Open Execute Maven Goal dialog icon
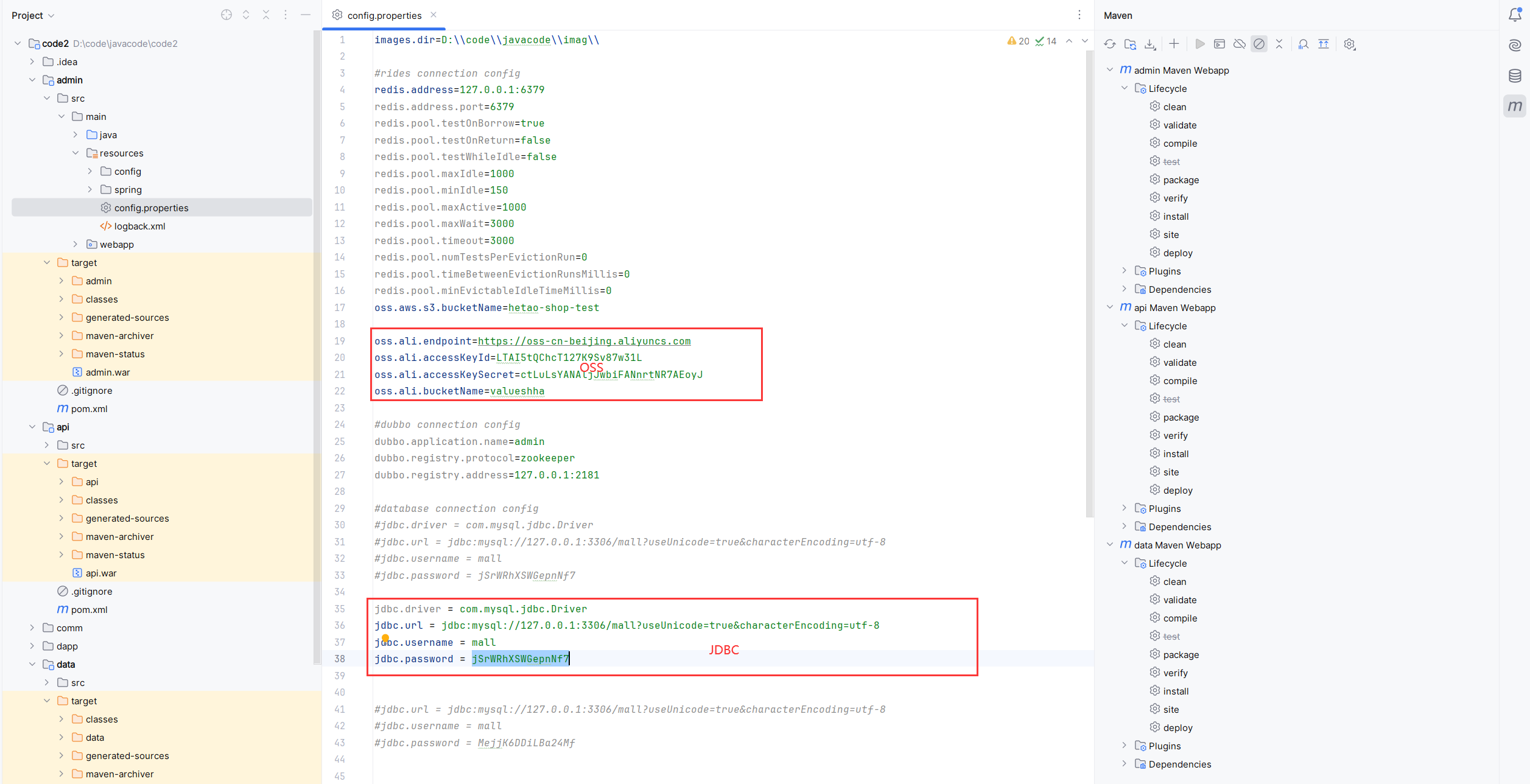 [1219, 44]
